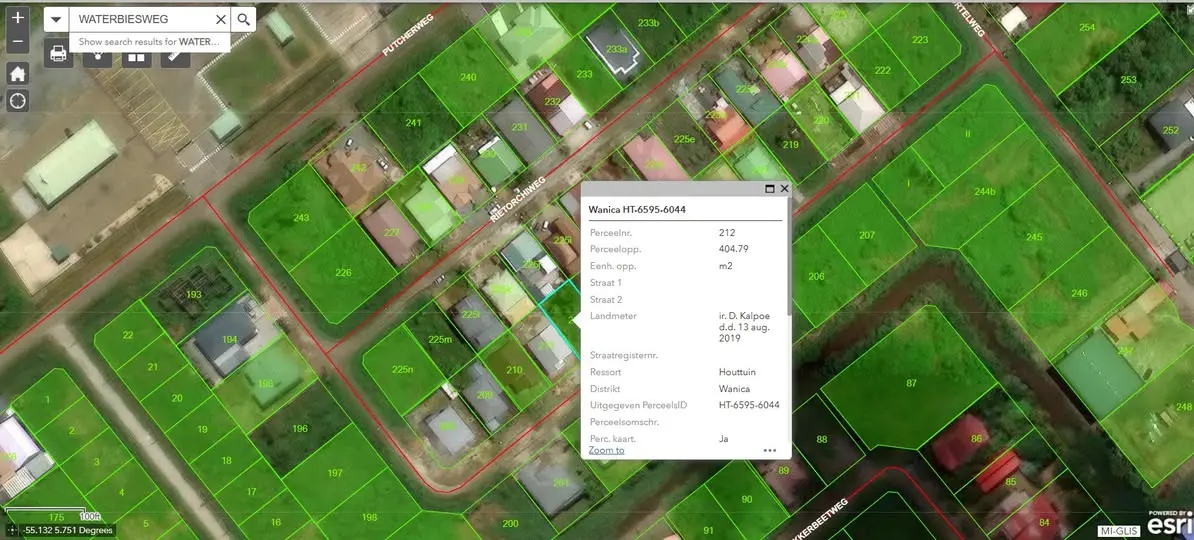
Task: Close the Wanica HT-6595-6044 popup
Action: click(x=784, y=189)
